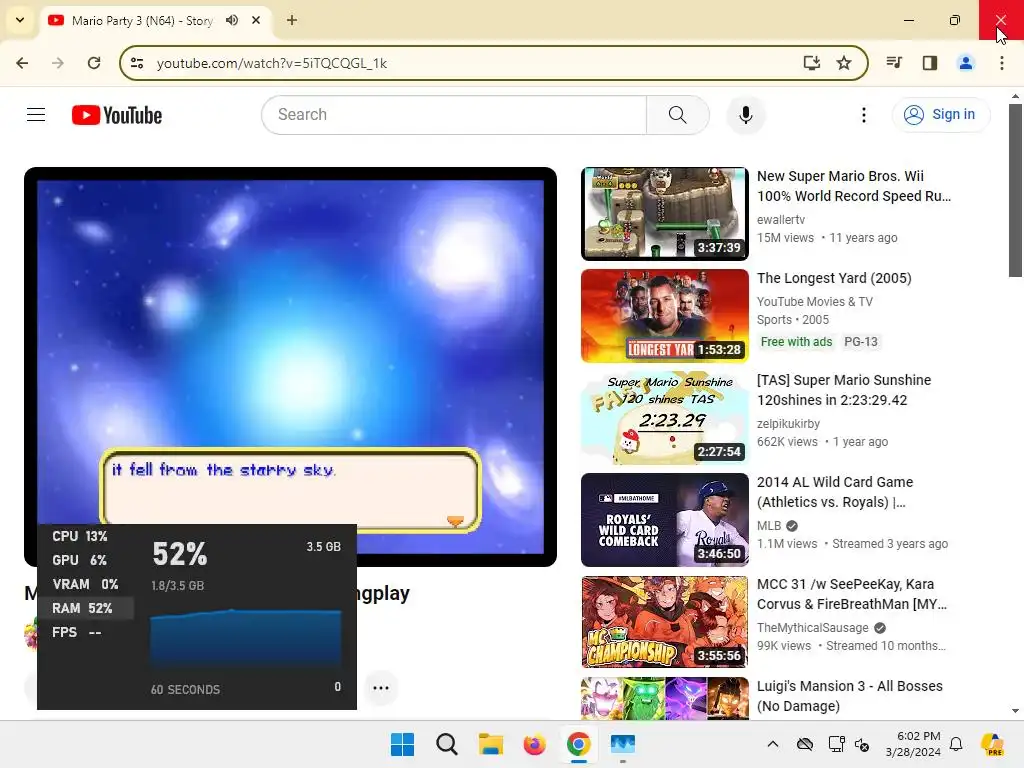Select RAM 52% in performance overlay
The image size is (1024, 768).
coord(86,608)
